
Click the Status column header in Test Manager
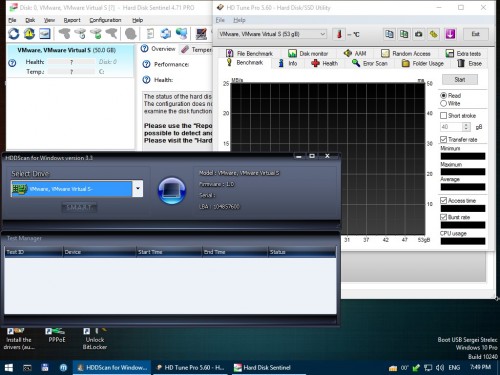pos(301,252)
